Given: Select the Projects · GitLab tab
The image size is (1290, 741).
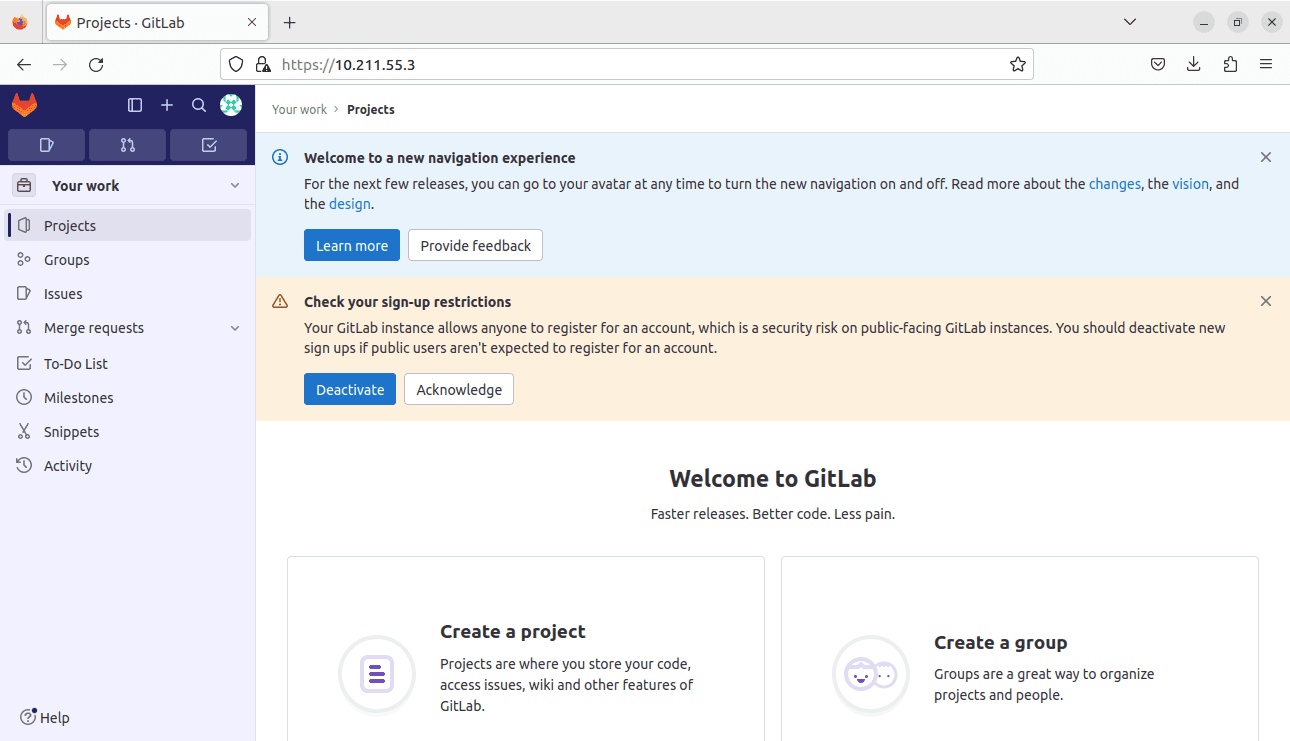Looking at the screenshot, I should point(156,22).
